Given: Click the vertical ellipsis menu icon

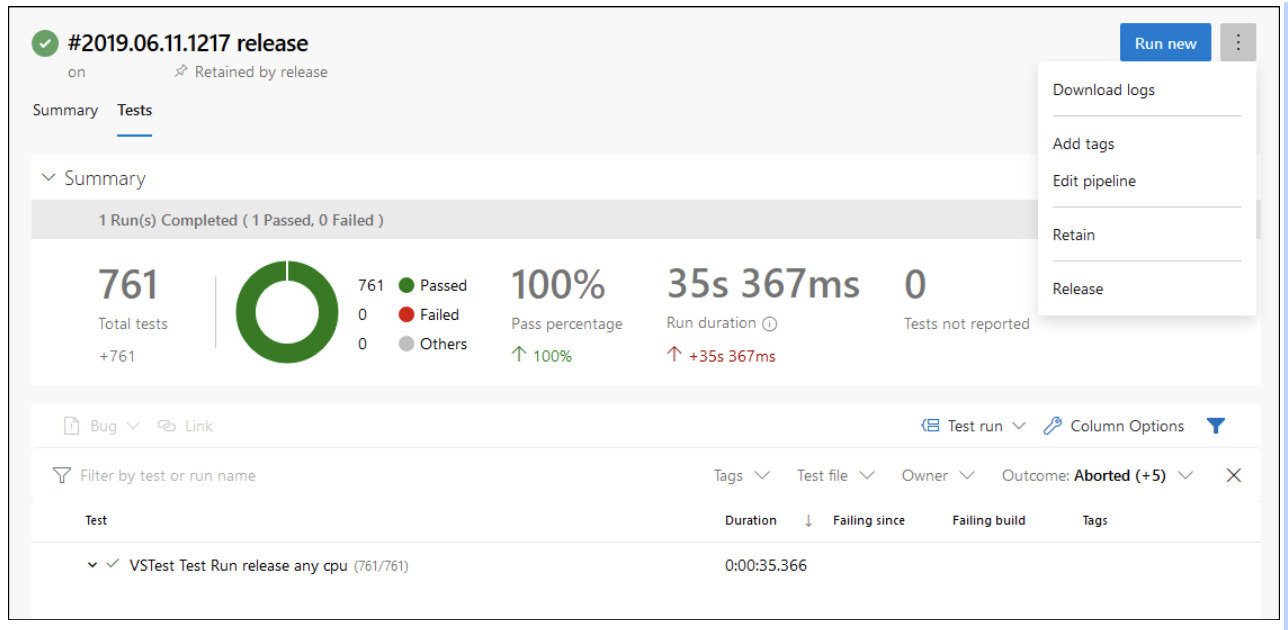Looking at the screenshot, I should tap(1238, 42).
